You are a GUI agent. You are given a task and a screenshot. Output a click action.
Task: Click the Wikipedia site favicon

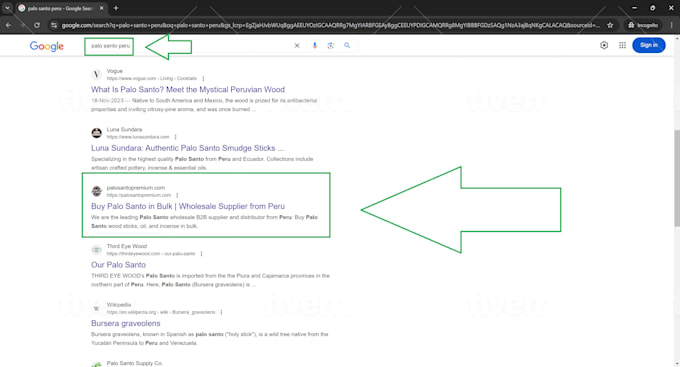click(96, 308)
